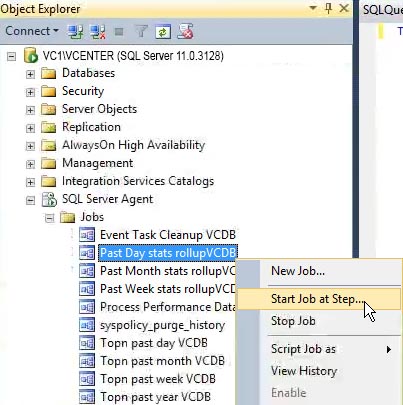Image resolution: width=403 pixels, height=405 pixels.
Task: Collapse the SQL Server Agent node
Action: click(30, 200)
